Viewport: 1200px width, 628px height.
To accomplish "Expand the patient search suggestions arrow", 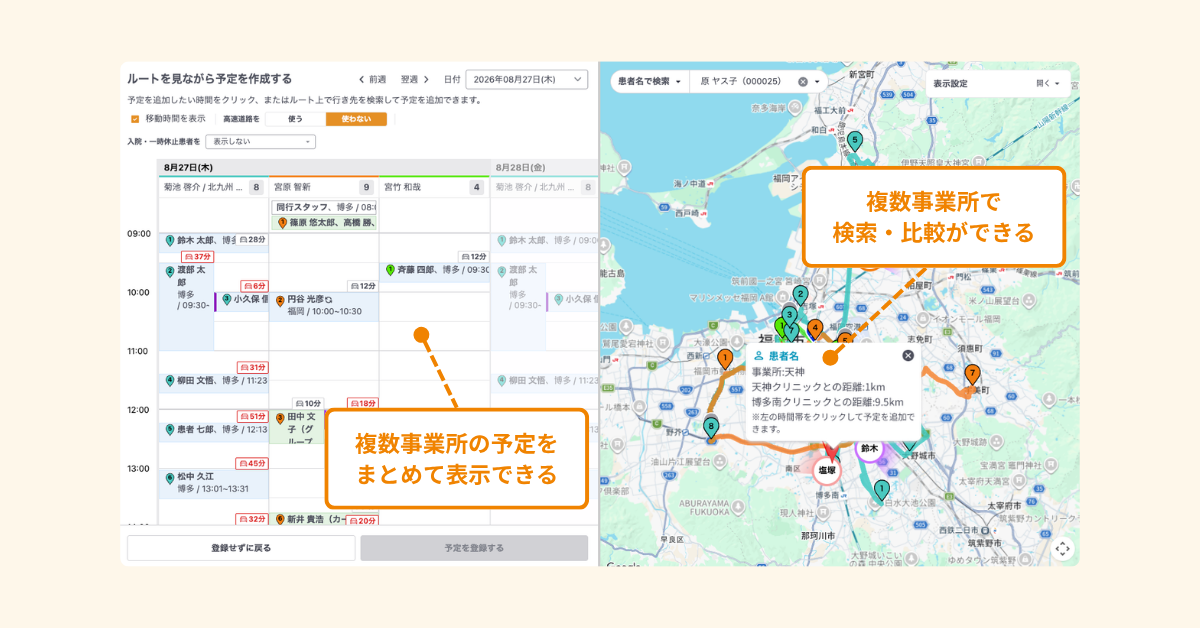I will [818, 81].
